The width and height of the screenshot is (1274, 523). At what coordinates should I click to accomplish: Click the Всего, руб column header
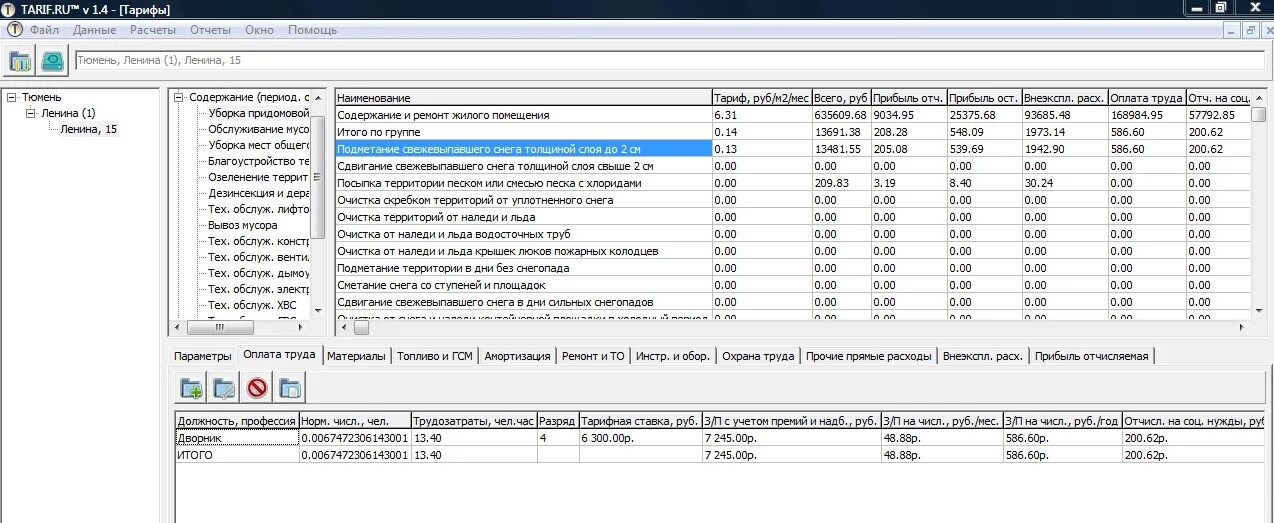[x=841, y=98]
